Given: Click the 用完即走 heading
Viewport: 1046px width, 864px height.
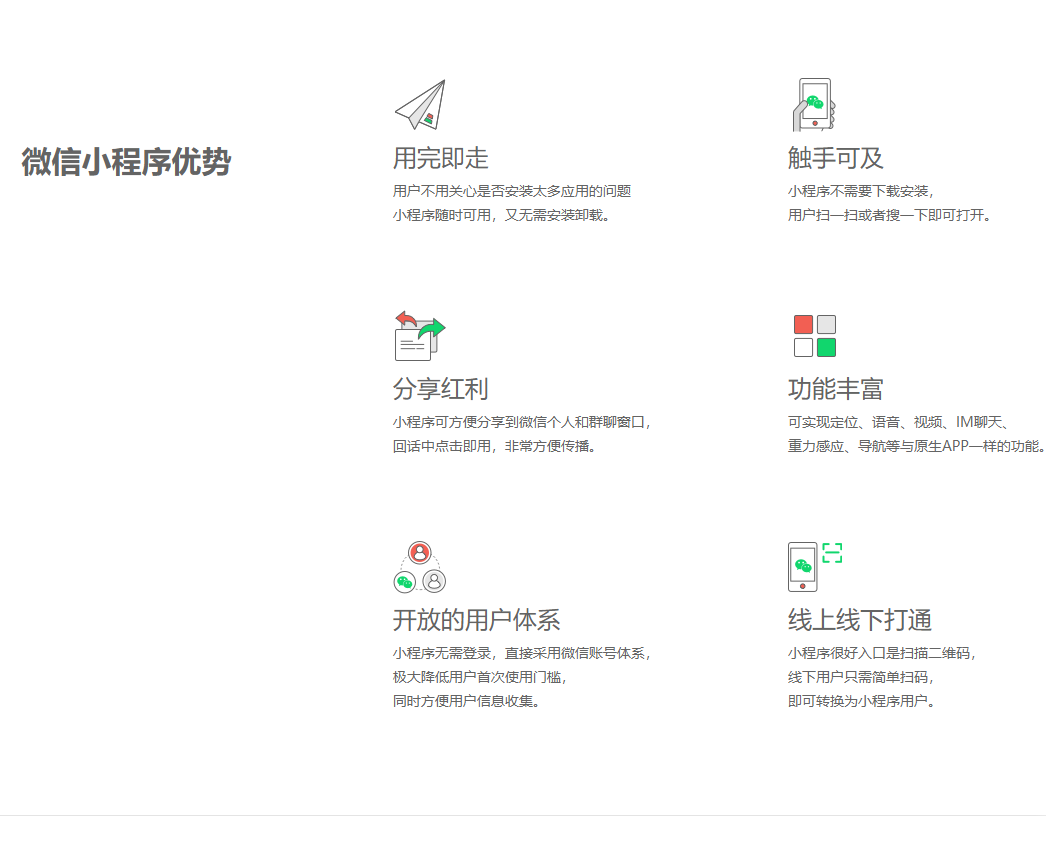Looking at the screenshot, I should (x=440, y=158).
